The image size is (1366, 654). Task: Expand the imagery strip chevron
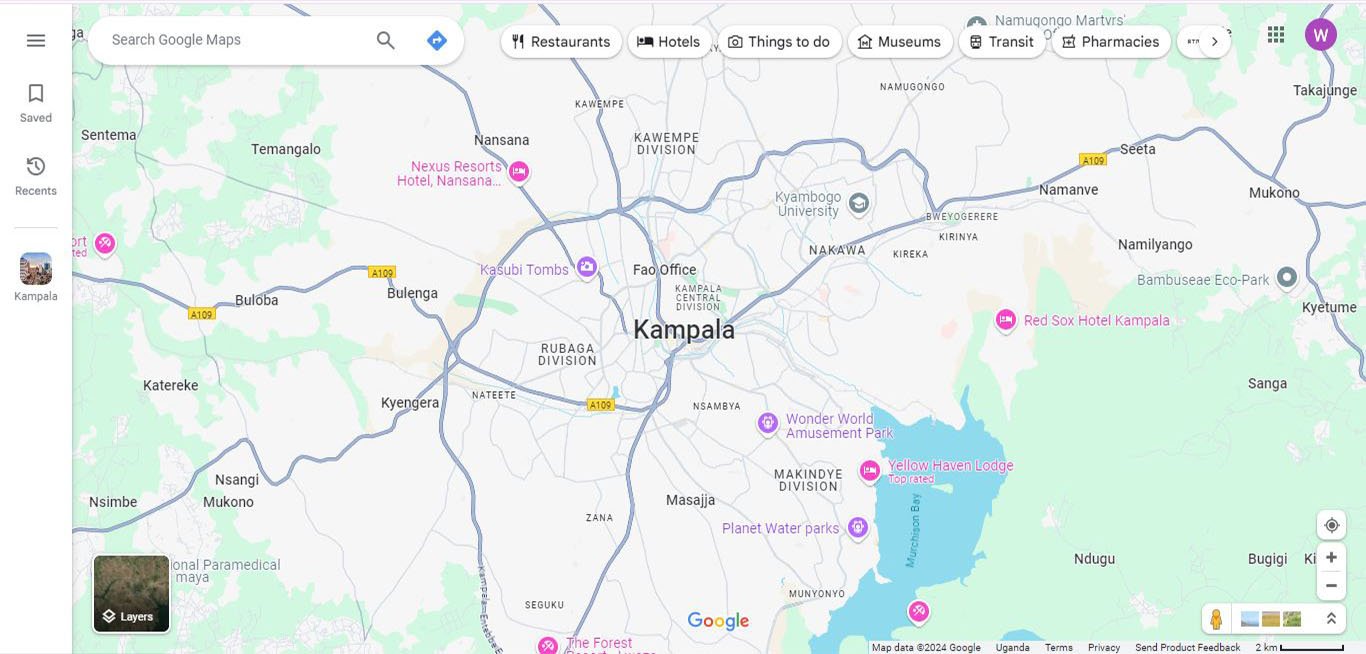pyautogui.click(x=1331, y=619)
